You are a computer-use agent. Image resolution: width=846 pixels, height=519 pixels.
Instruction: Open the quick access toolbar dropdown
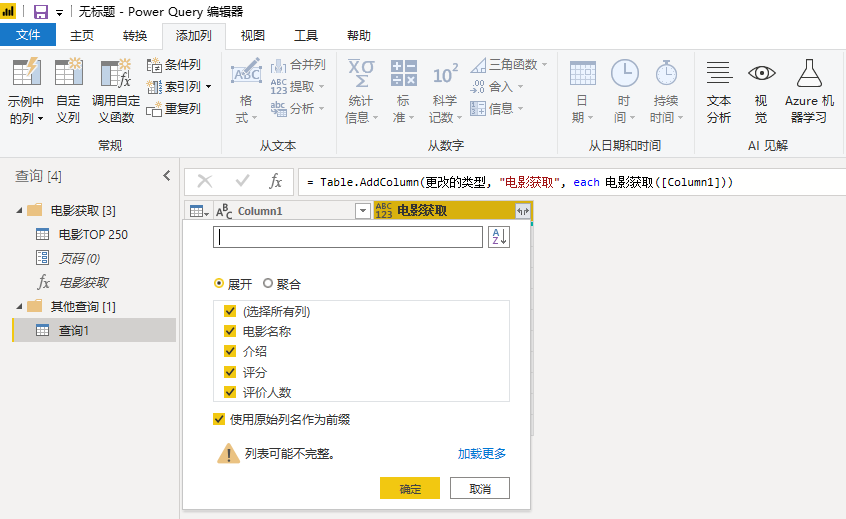pos(59,12)
